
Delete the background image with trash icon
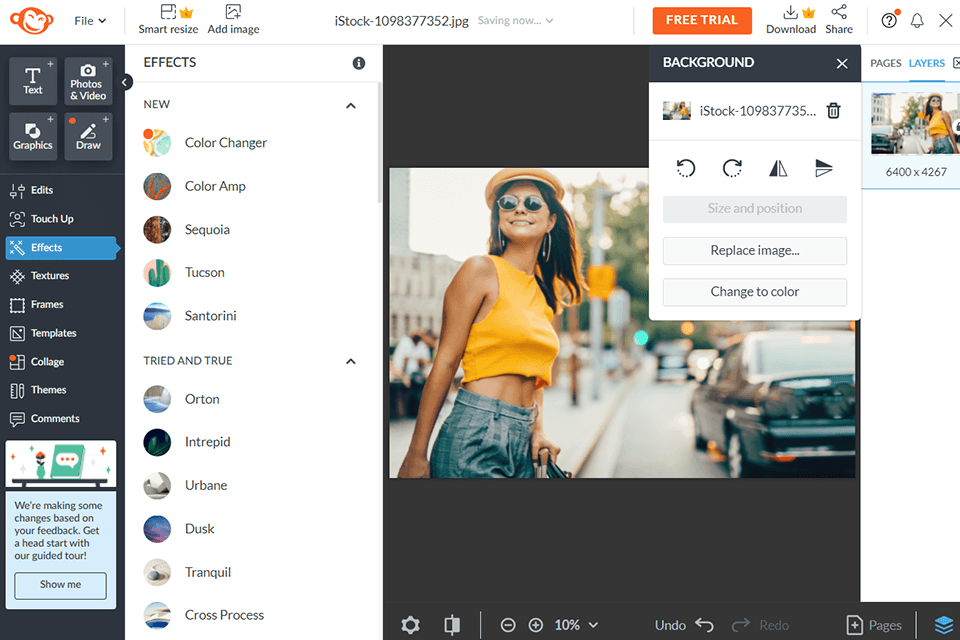[x=833, y=111]
